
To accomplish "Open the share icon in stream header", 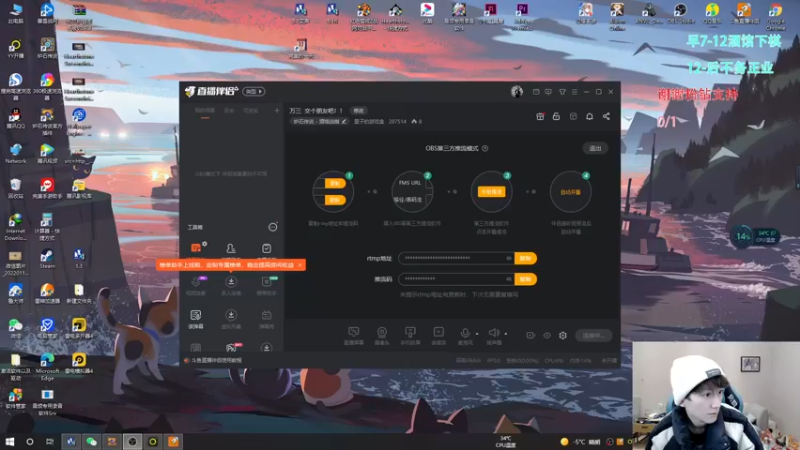I will tap(606, 116).
